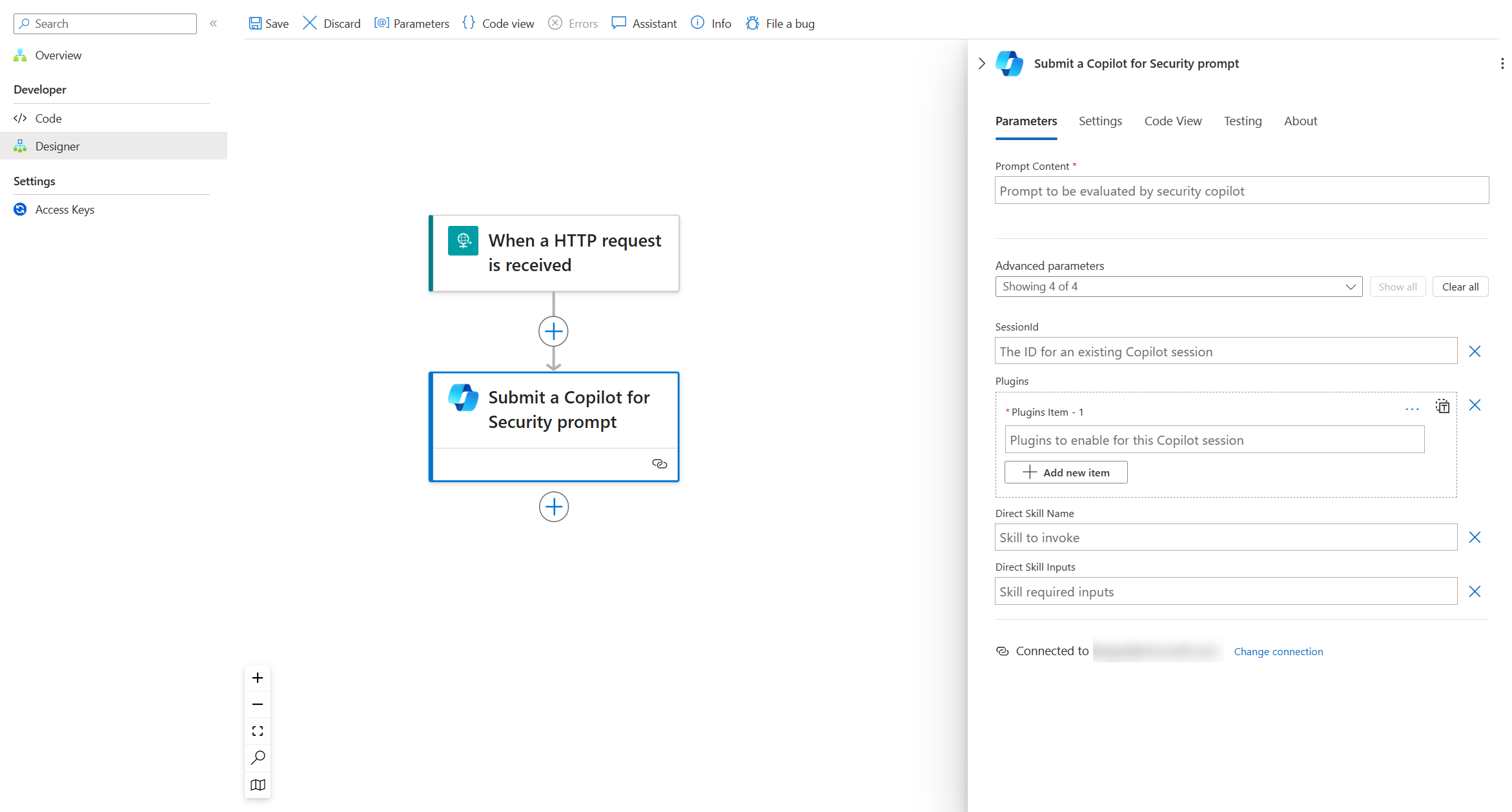
Task: Save the workflow
Action: [x=269, y=23]
